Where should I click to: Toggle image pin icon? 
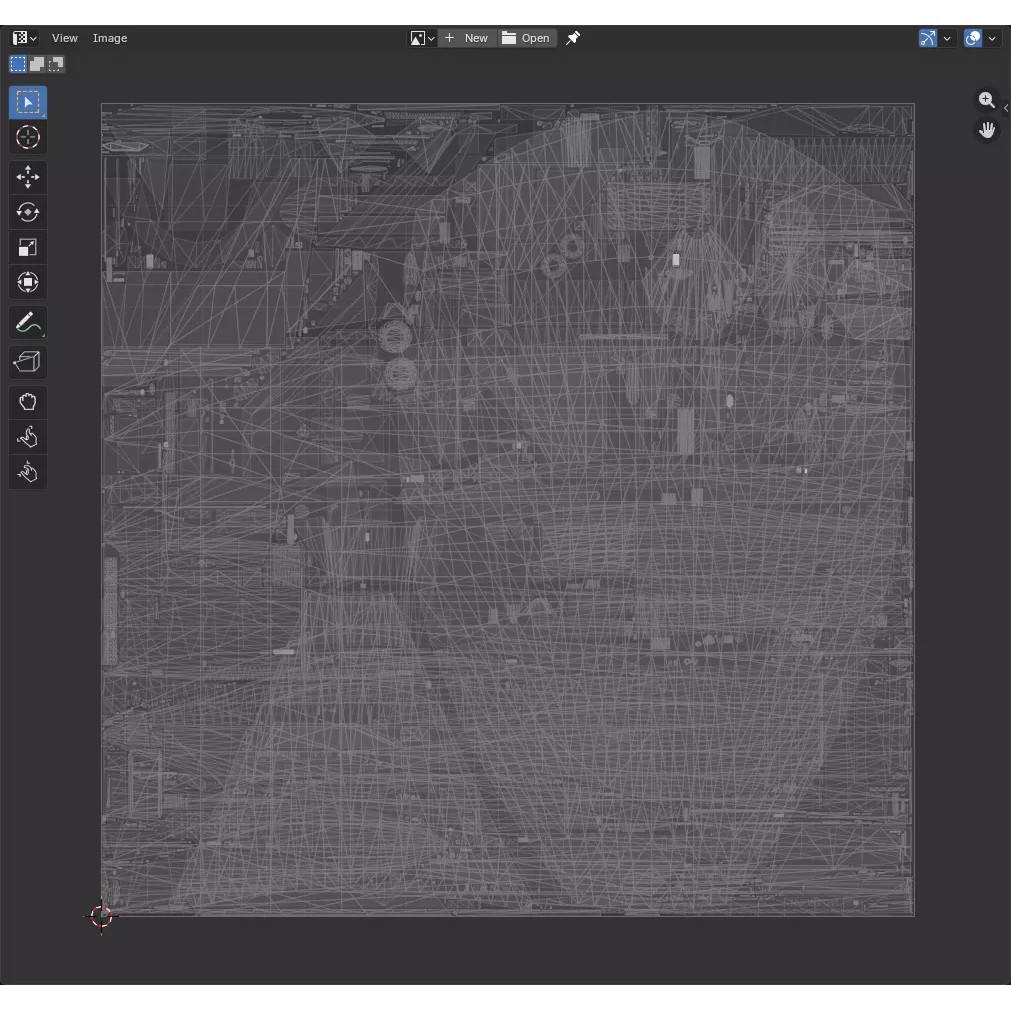click(x=573, y=38)
